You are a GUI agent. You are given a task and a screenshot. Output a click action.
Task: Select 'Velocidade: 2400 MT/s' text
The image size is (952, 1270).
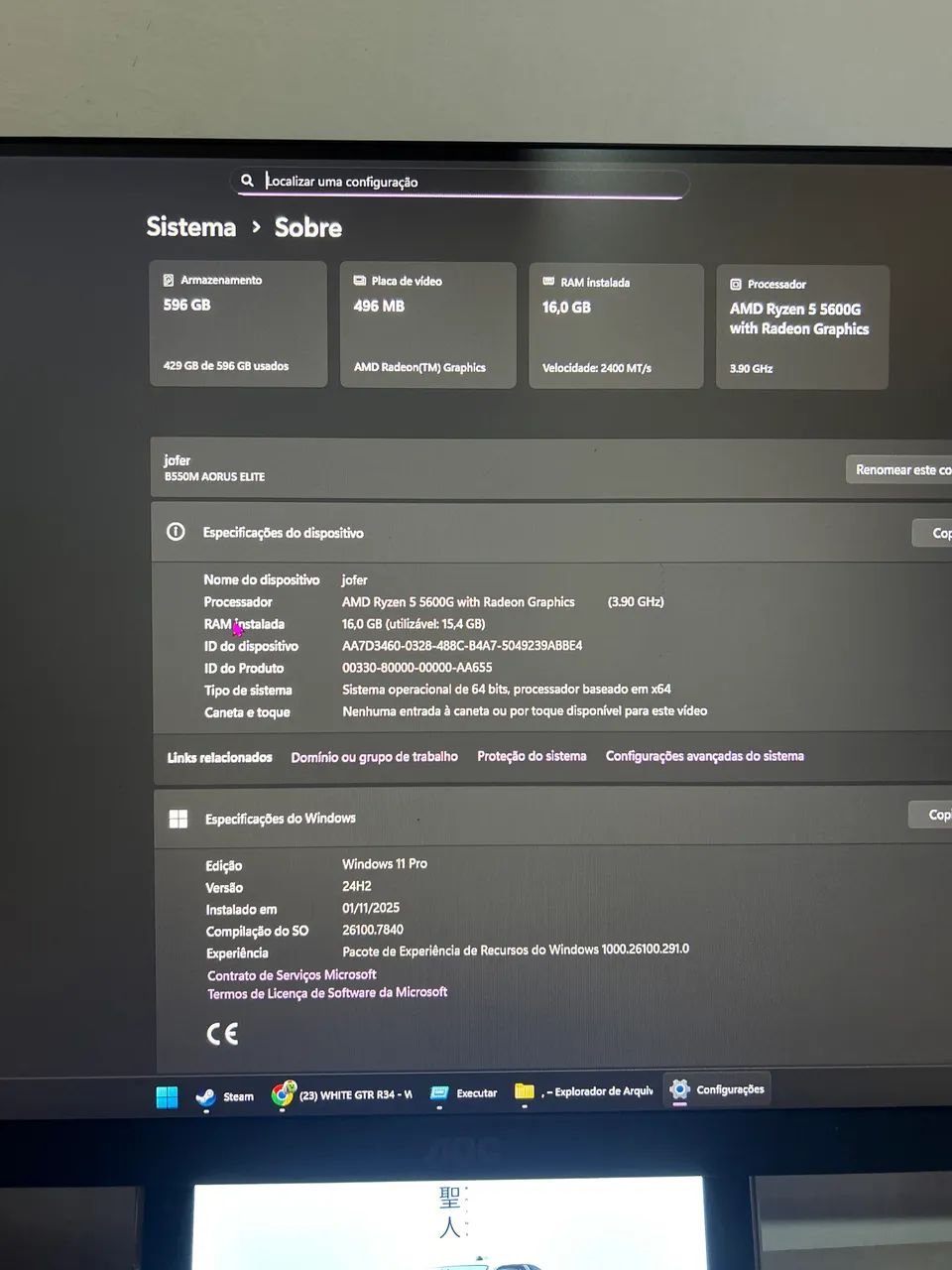point(597,368)
